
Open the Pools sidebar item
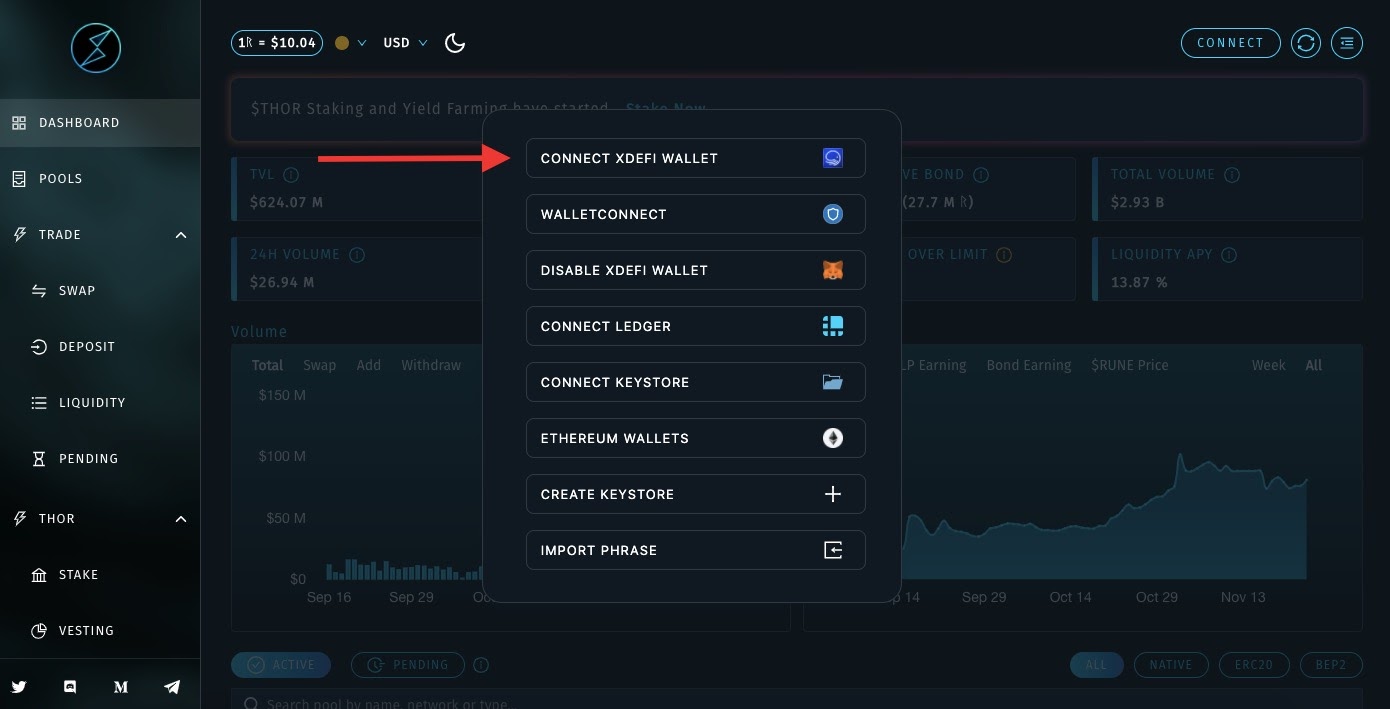100,179
